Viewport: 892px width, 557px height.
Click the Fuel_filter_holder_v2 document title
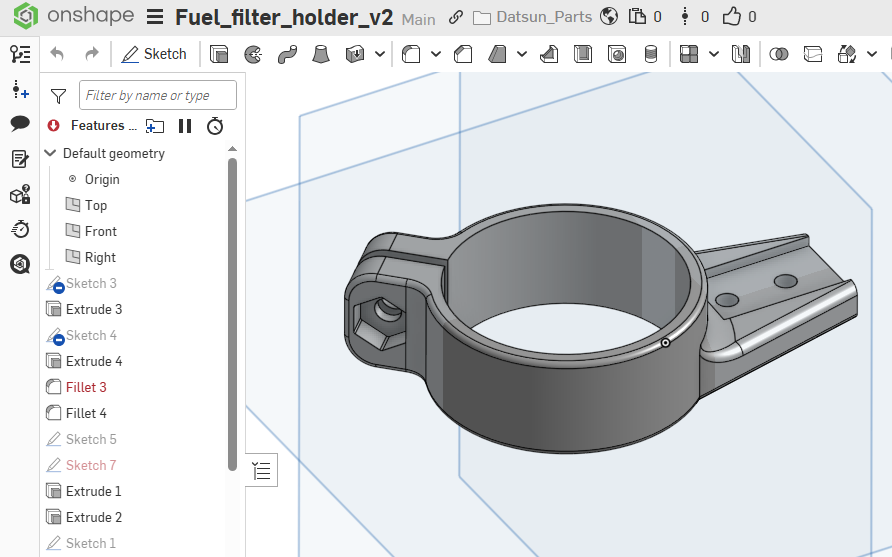click(284, 18)
